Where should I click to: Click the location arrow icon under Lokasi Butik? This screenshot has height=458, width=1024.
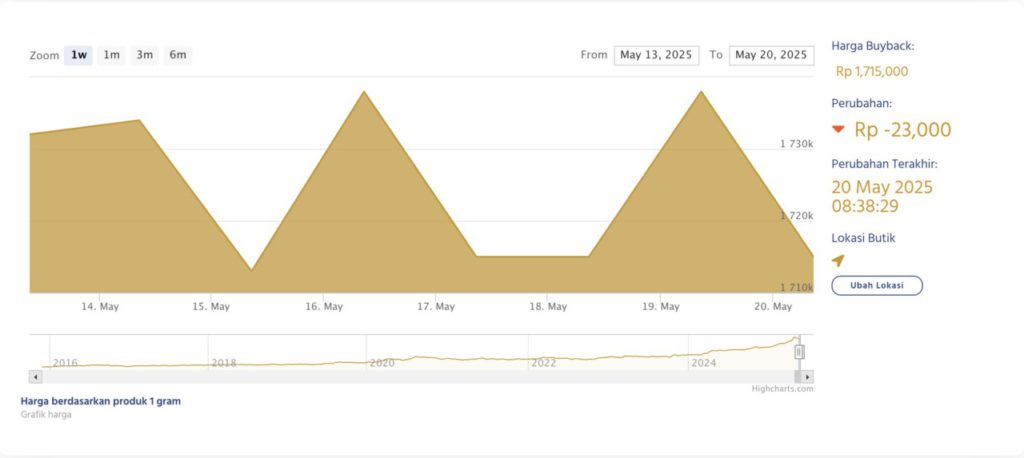point(838,261)
